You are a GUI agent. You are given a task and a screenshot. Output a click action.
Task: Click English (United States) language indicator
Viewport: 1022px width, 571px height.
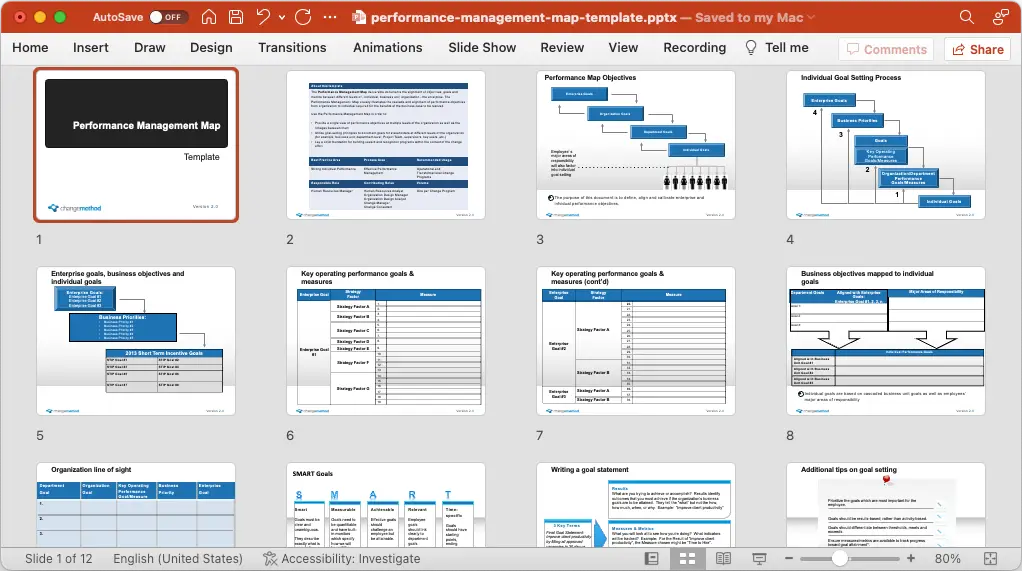point(178,559)
